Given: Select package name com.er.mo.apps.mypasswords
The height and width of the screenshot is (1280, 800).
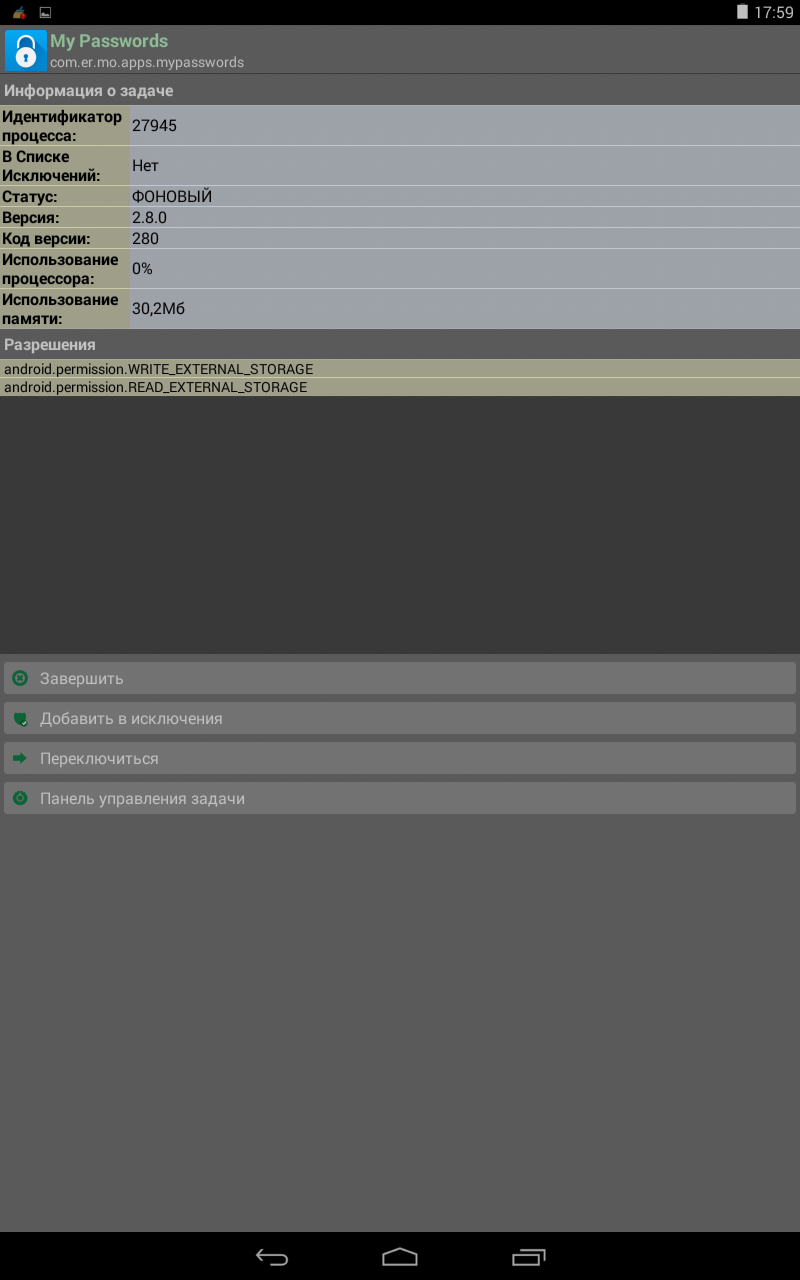Looking at the screenshot, I should click(x=147, y=62).
